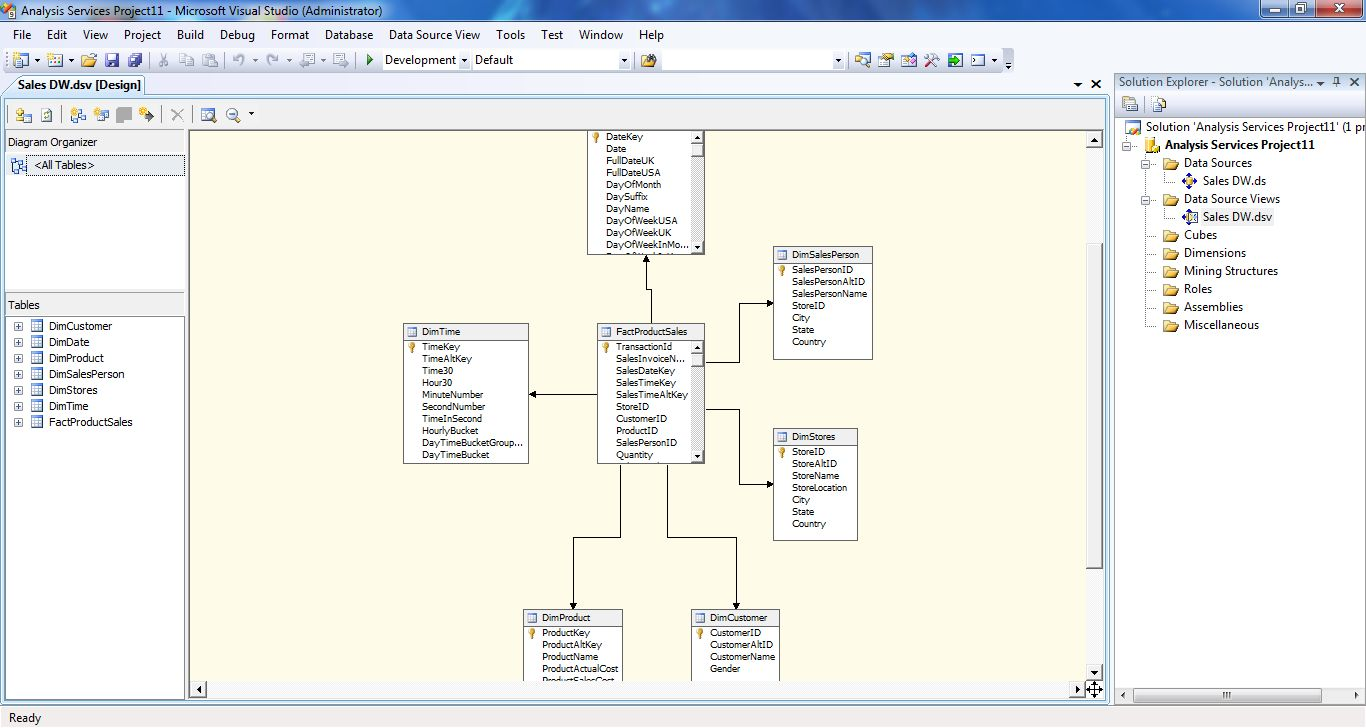Click the New Named Query icon
1366x728 pixels.
[x=101, y=115]
